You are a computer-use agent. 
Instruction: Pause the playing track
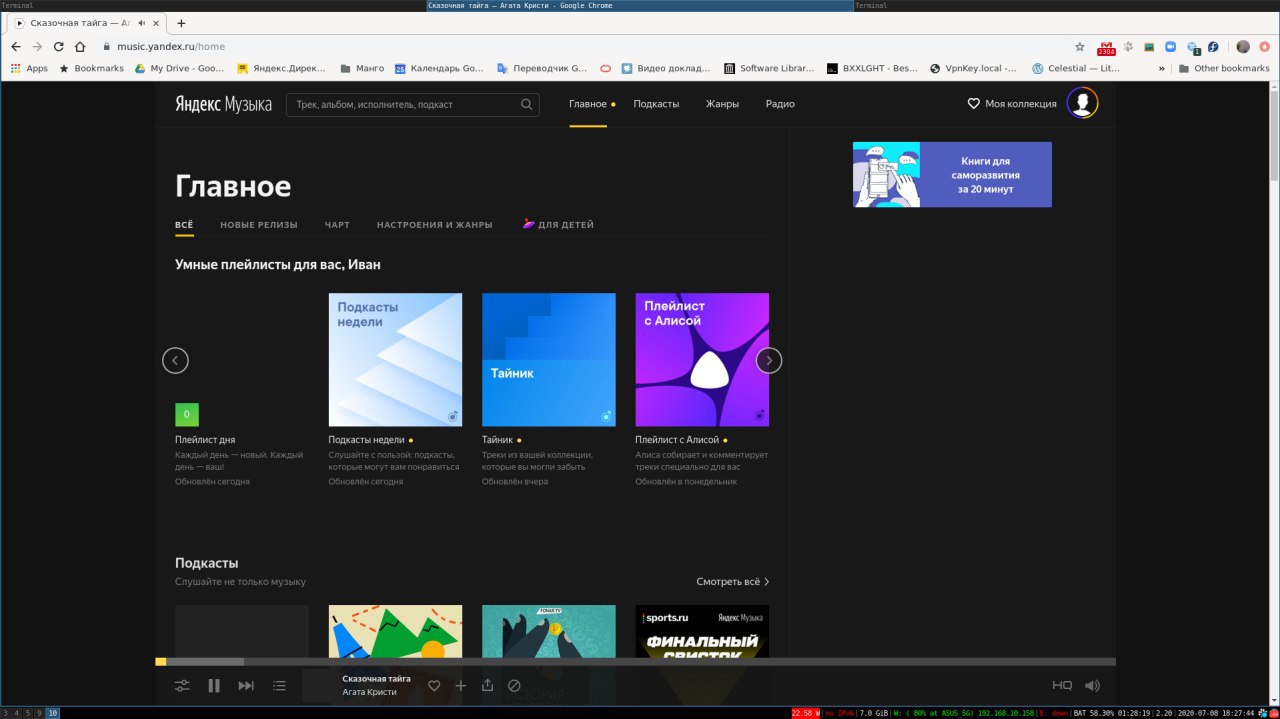click(x=214, y=686)
